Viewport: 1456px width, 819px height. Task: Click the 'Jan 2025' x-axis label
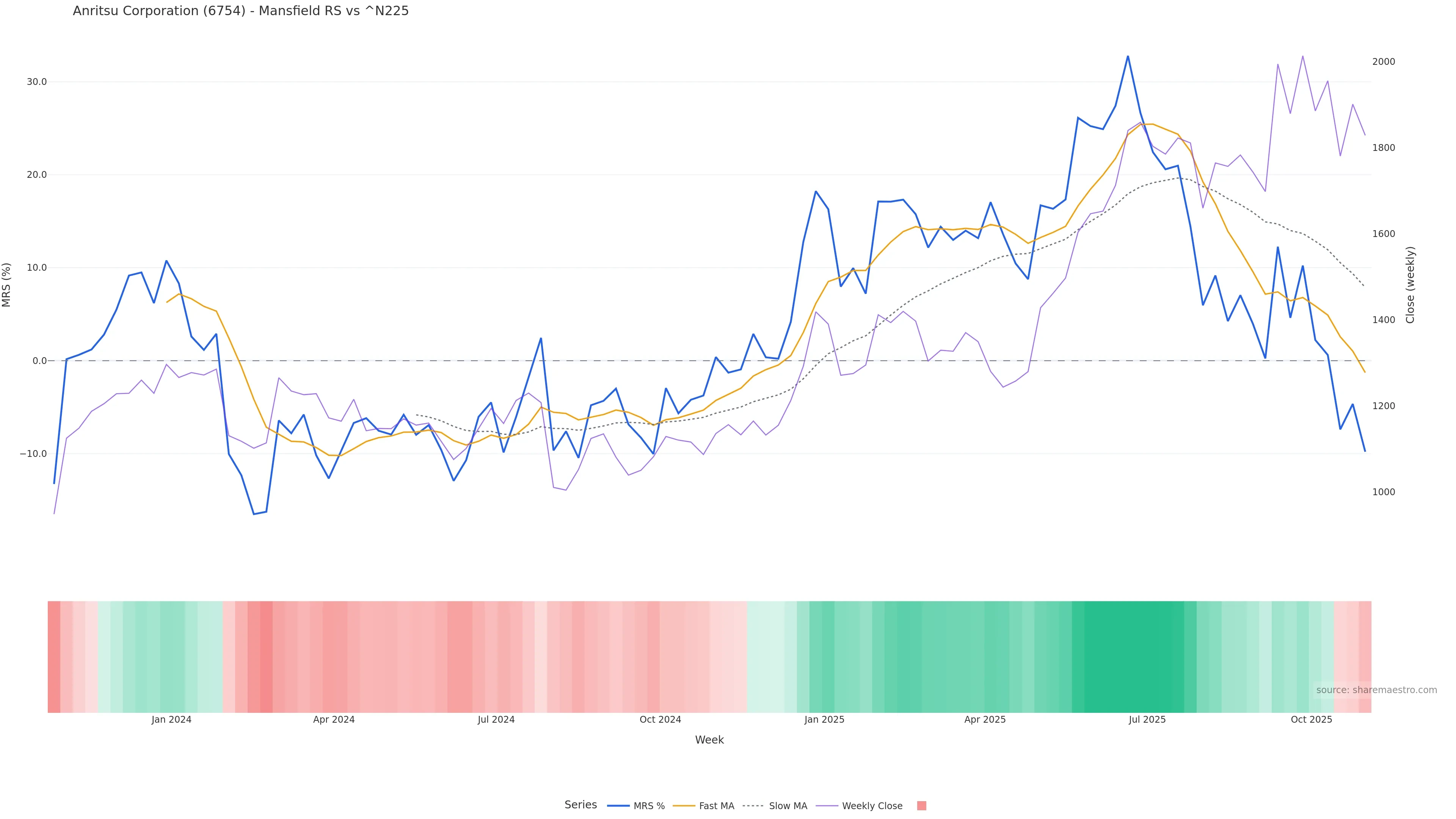(824, 720)
